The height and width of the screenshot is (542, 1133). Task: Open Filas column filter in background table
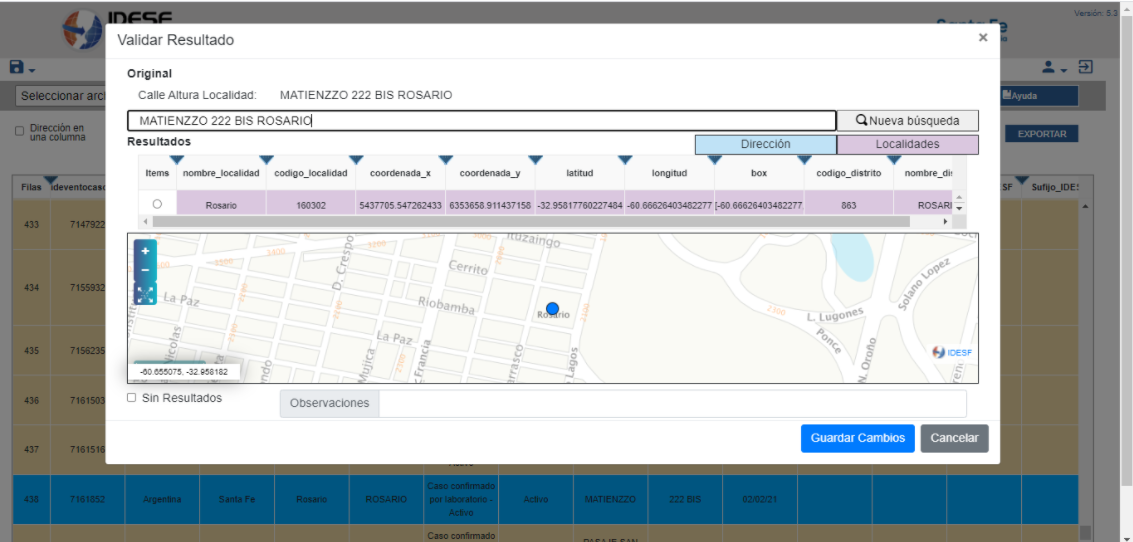click(50, 180)
